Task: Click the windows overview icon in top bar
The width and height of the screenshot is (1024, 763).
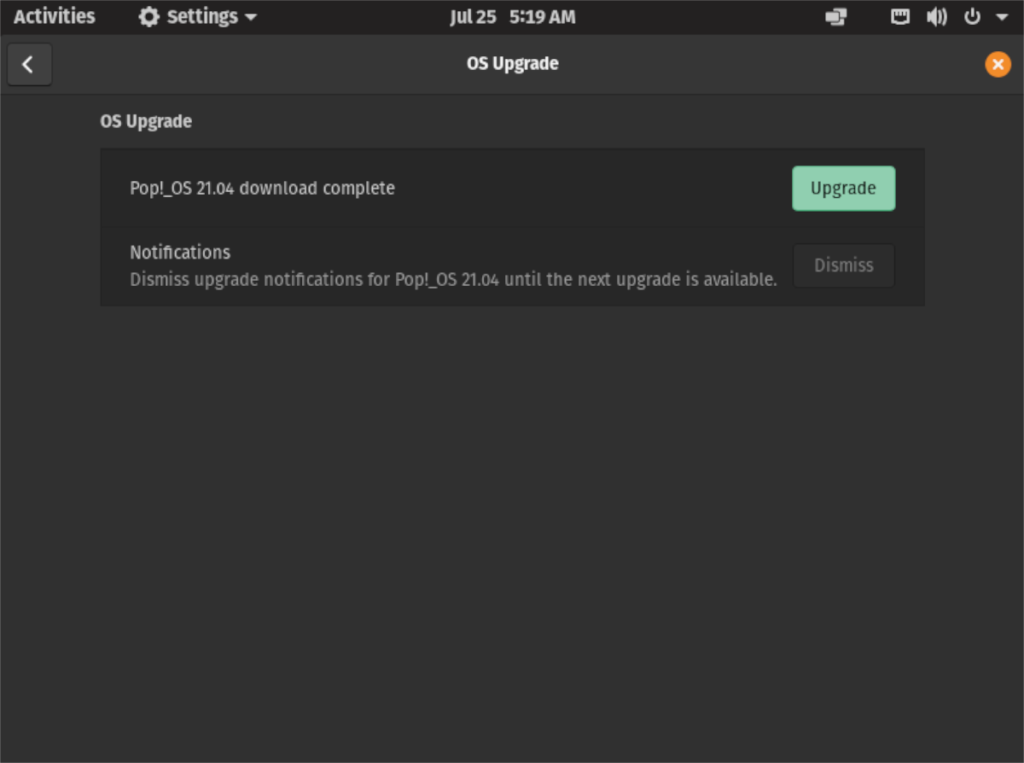Action: click(836, 16)
